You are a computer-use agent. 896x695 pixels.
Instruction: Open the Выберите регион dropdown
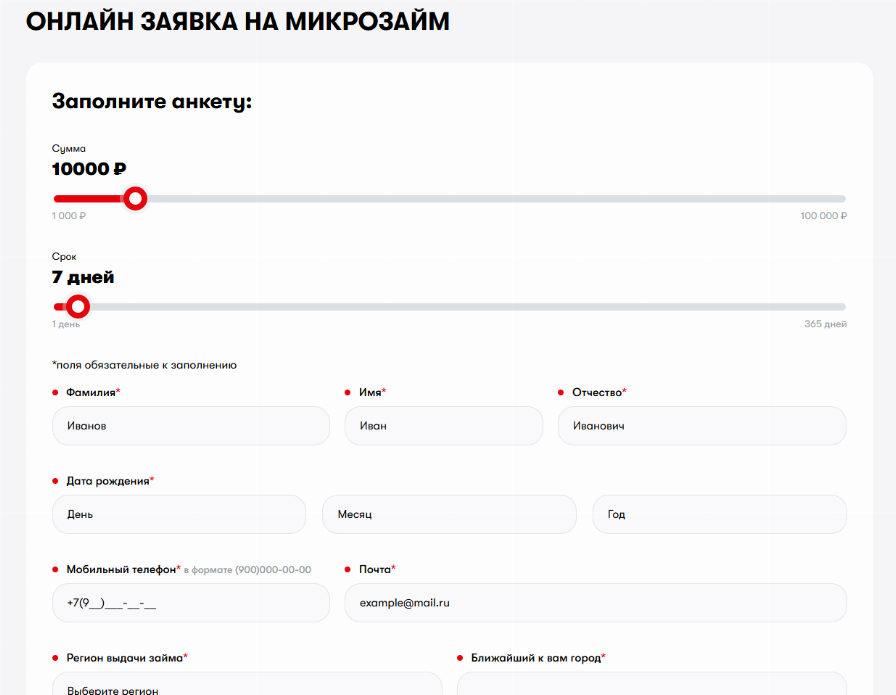[x=247, y=684]
